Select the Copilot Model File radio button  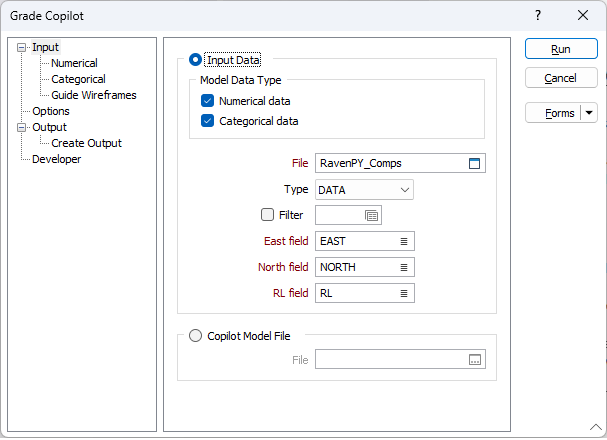195,336
